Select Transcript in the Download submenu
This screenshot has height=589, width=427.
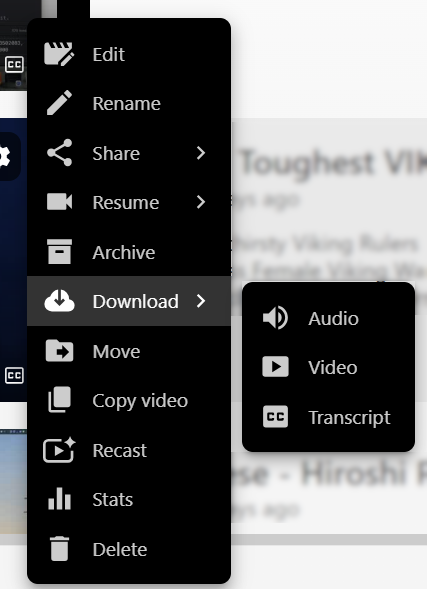(329, 417)
